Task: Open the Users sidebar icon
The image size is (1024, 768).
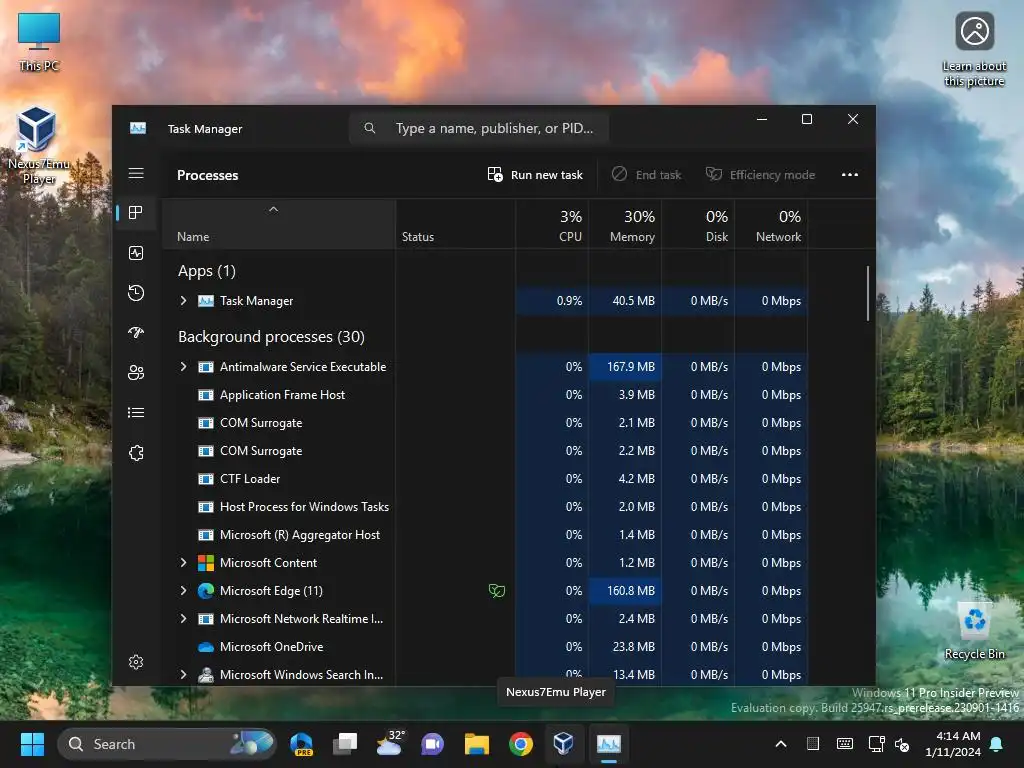Action: [x=136, y=373]
